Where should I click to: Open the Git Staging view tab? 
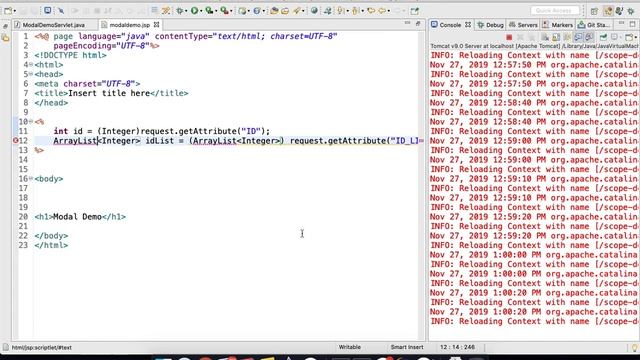pos(594,25)
